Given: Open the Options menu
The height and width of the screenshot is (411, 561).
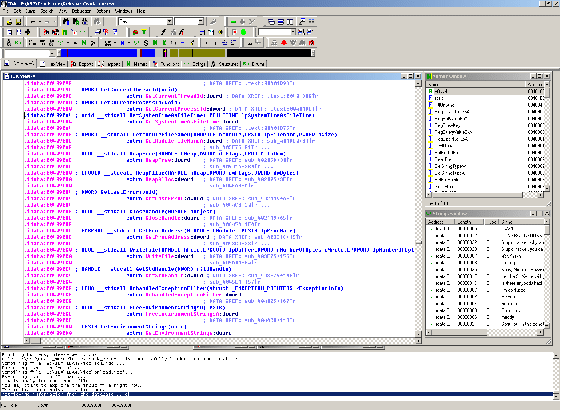Looking at the screenshot, I should (x=103, y=11).
